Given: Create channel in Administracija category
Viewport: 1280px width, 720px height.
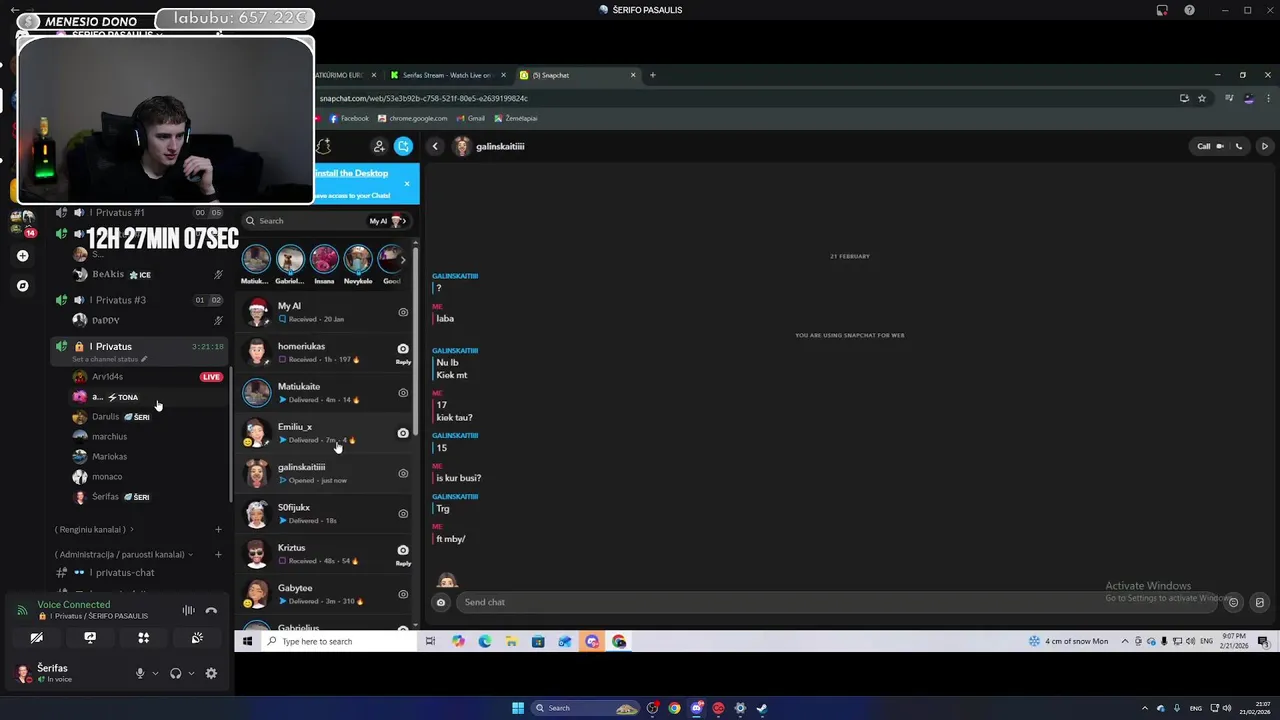Looking at the screenshot, I should tap(218, 554).
